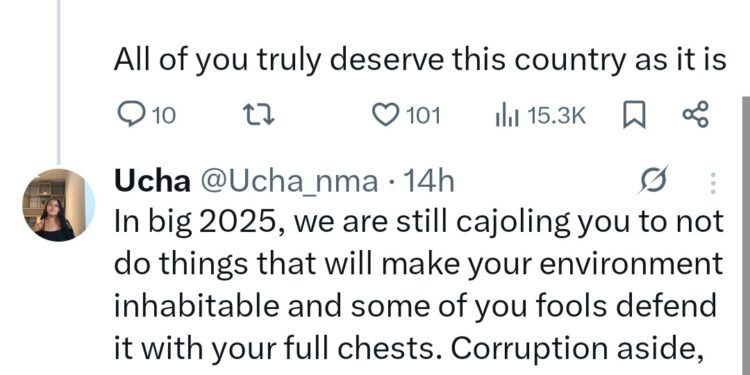Image resolution: width=750 pixels, height=375 pixels.
Task: Open the Grok slash-circle icon on Ucha's tweet
Action: pos(653,181)
